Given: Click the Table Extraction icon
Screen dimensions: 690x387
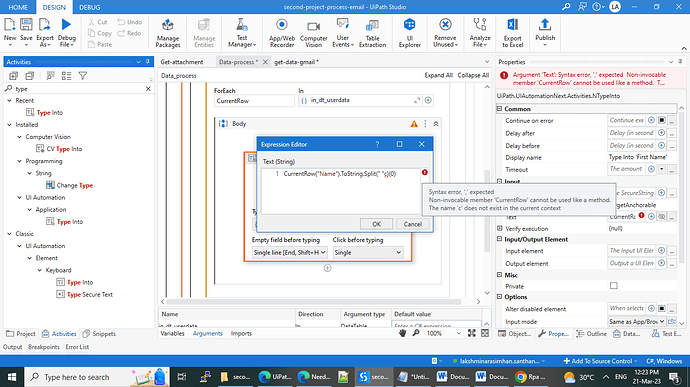Looking at the screenshot, I should pyautogui.click(x=372, y=33).
